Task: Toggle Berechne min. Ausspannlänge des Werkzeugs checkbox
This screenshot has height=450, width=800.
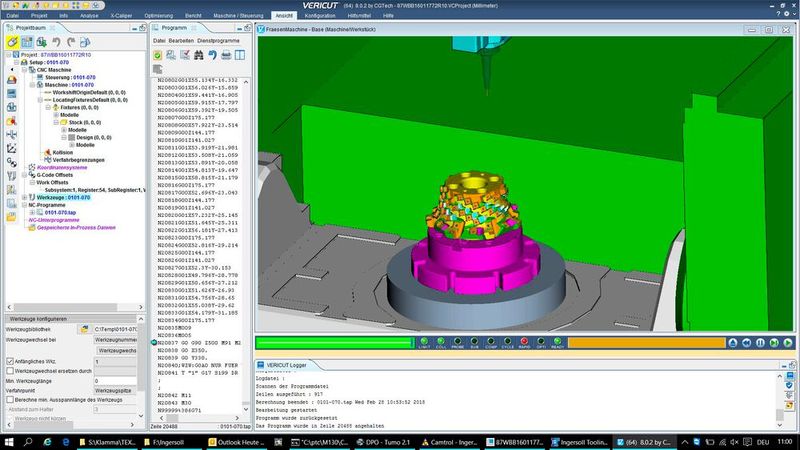Action: coord(10,399)
